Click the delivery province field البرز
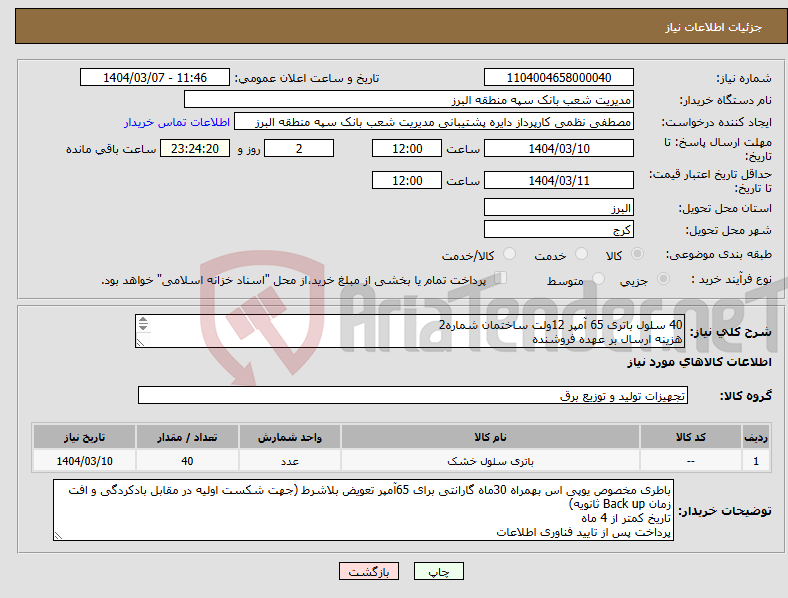 click(559, 207)
